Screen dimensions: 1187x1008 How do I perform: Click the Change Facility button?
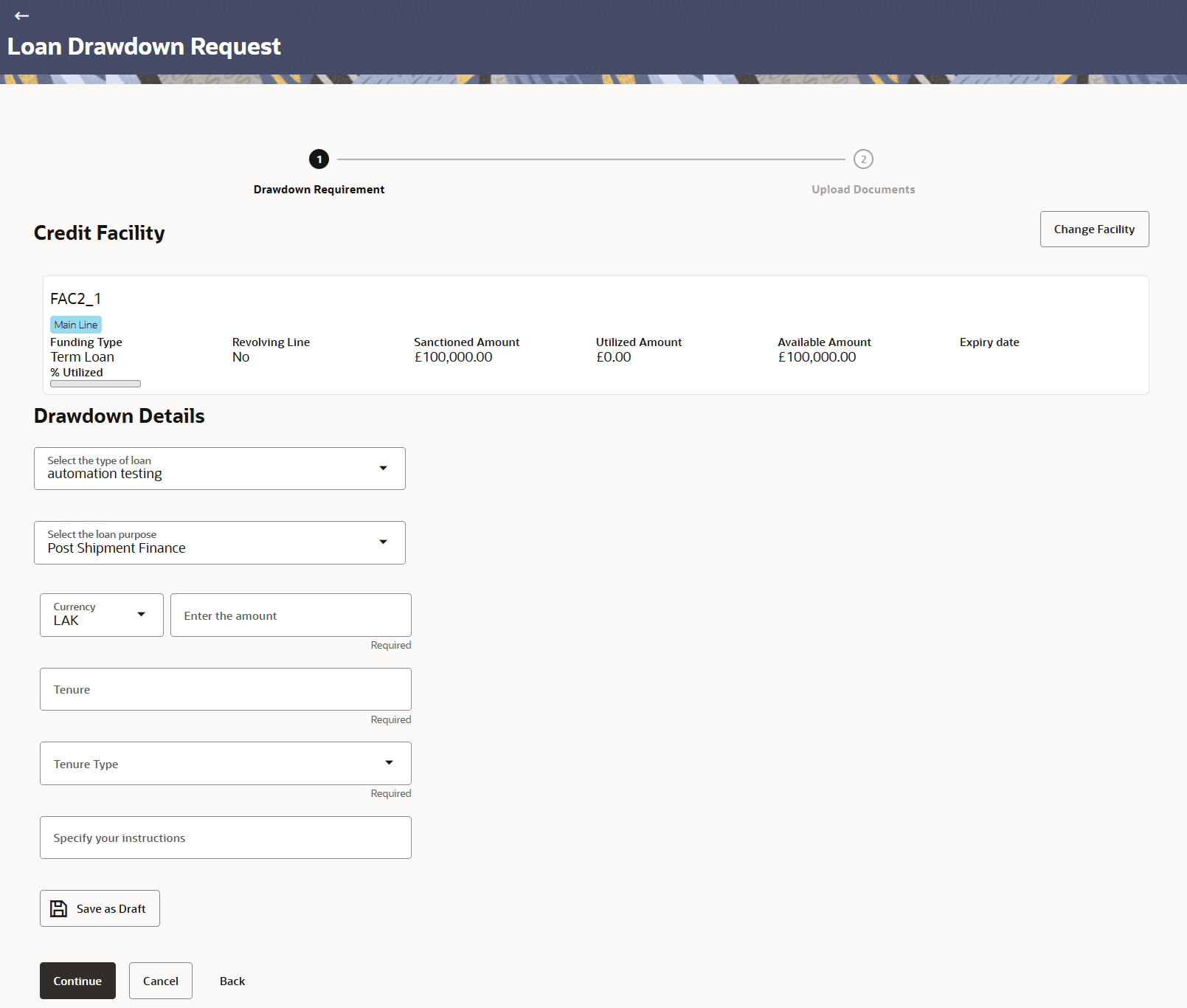tap(1094, 229)
